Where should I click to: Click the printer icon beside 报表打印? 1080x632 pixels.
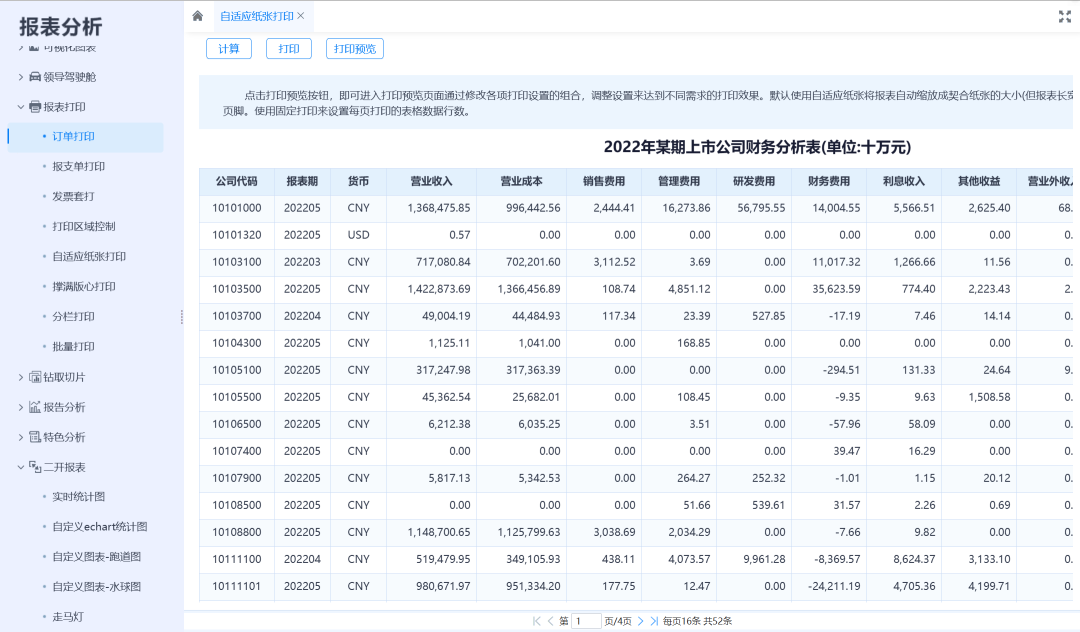pos(35,107)
